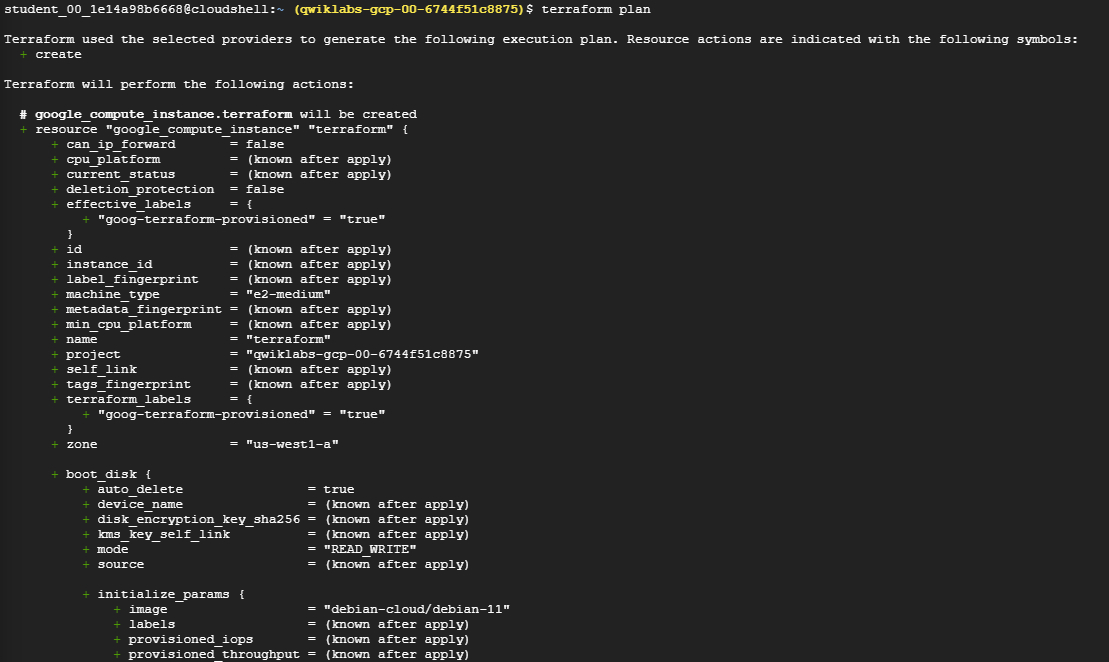Click the 'device_name' attribute
This screenshot has height=662, width=1109.
[x=140, y=504]
